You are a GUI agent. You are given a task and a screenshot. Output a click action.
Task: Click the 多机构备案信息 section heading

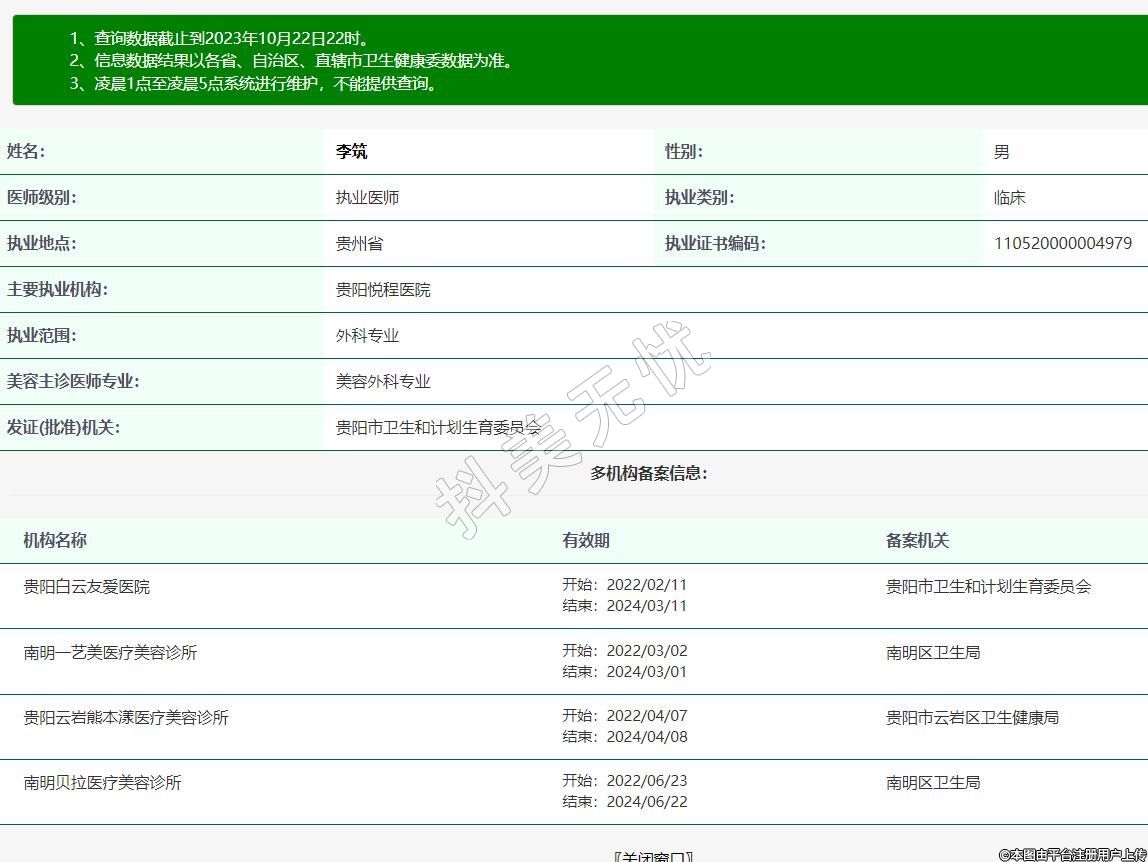pos(649,473)
